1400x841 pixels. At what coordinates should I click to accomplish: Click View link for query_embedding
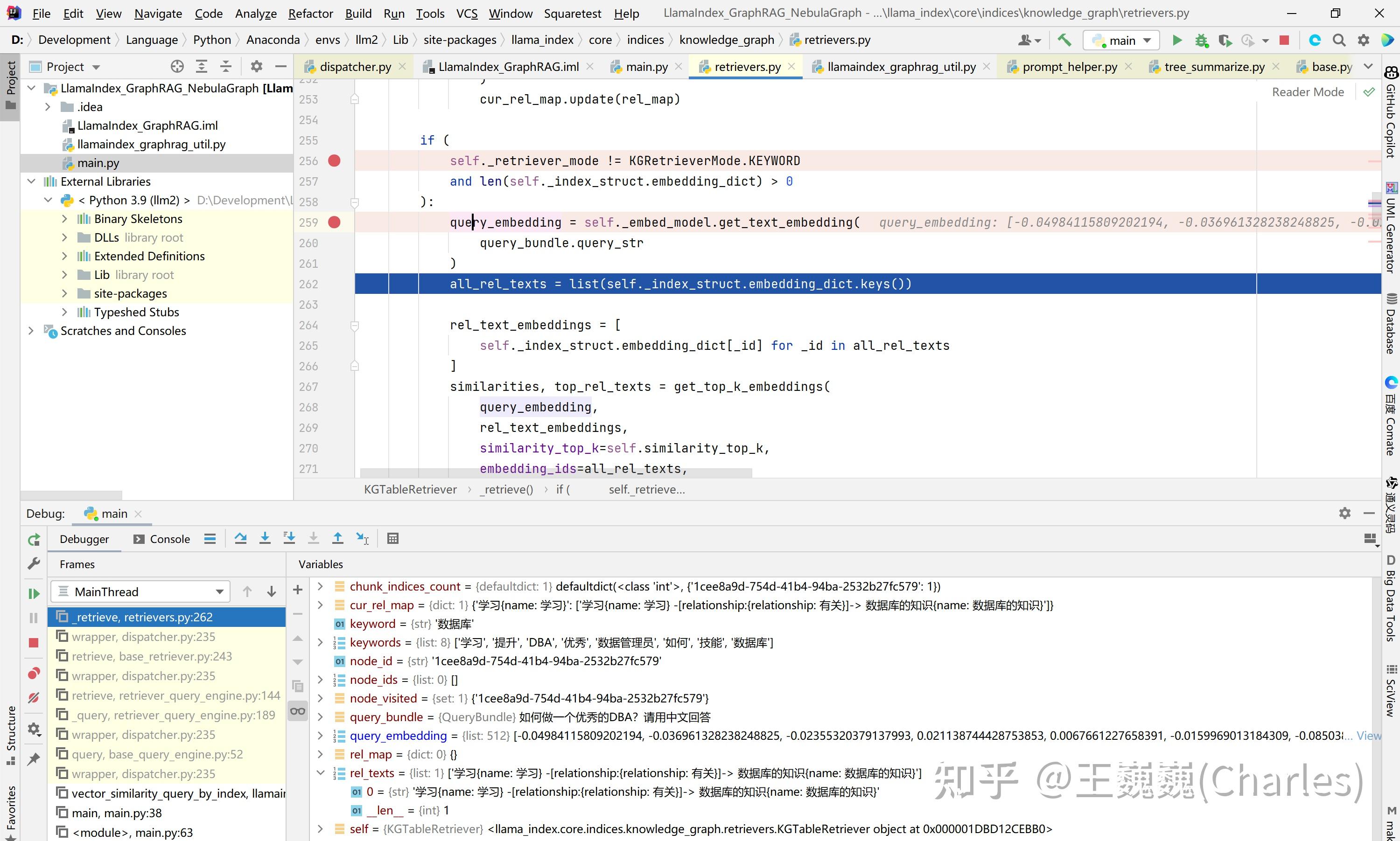coord(1368,736)
